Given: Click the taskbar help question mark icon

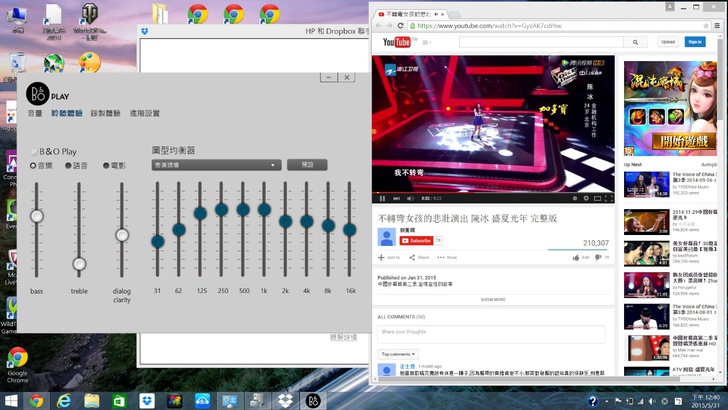Looking at the screenshot, I should pos(592,401).
